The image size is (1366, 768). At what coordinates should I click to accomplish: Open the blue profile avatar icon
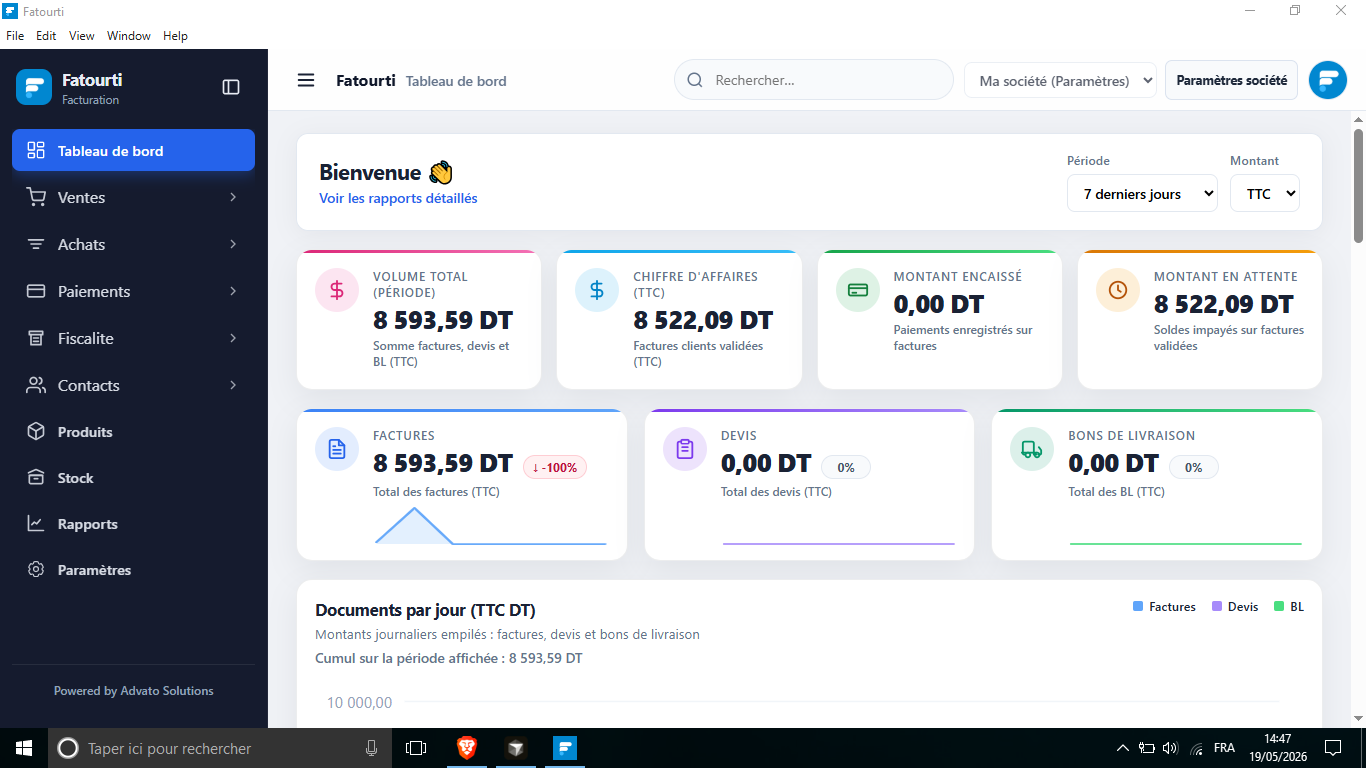(x=1328, y=80)
